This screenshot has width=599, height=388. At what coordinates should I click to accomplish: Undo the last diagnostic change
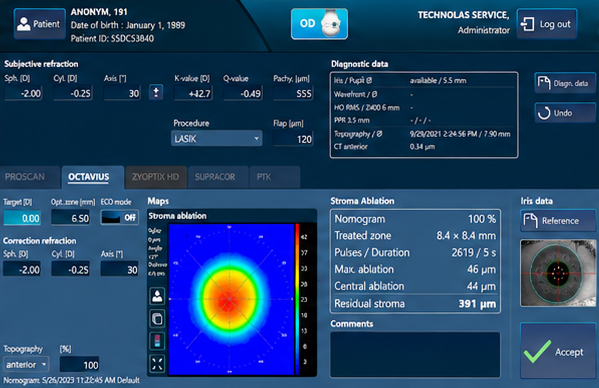click(565, 113)
